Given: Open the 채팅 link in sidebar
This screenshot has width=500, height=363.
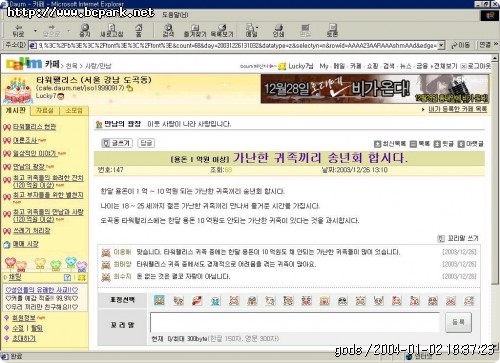Looking at the screenshot, I should click(x=15, y=277).
